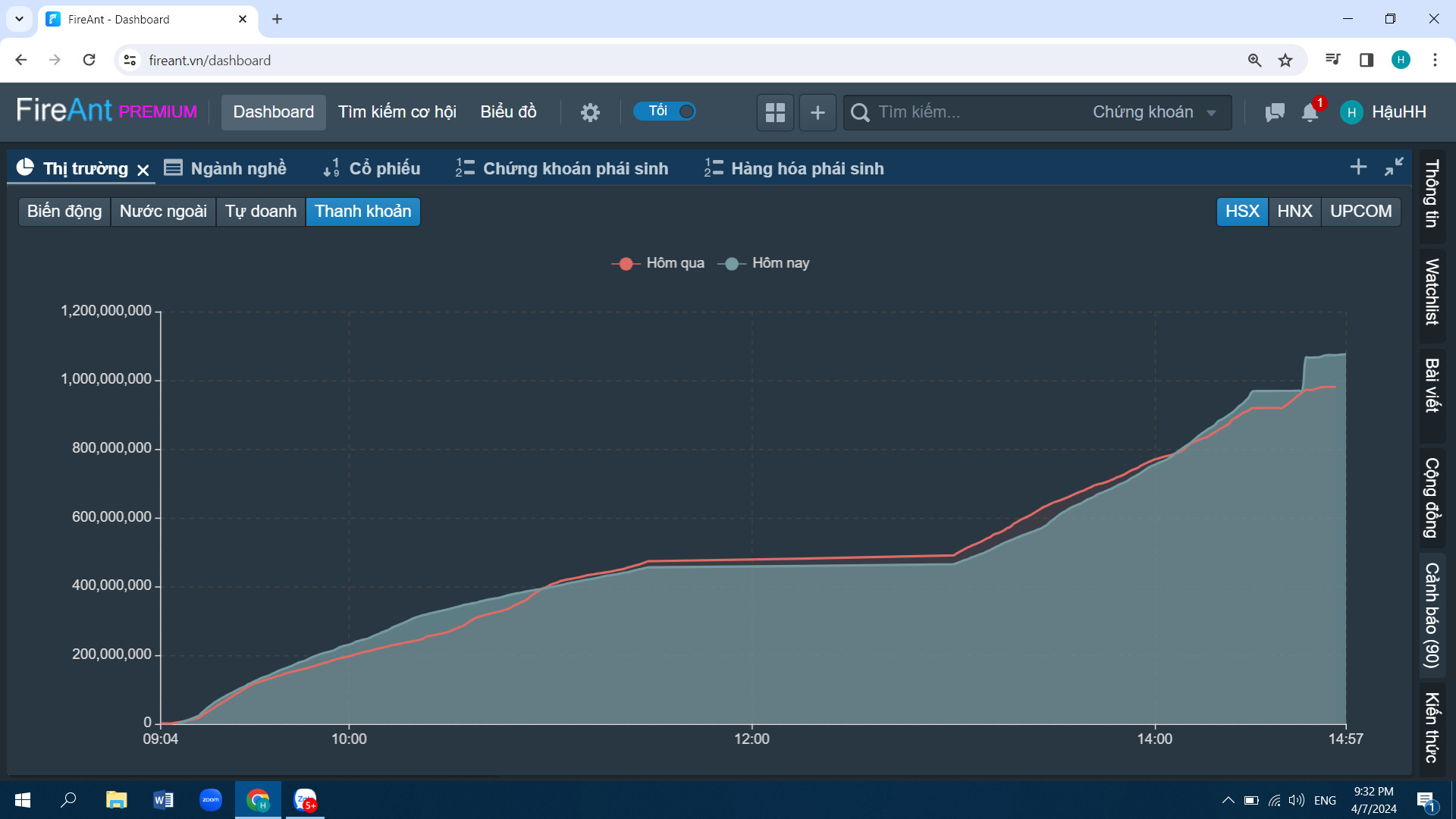The image size is (1456, 819).
Task: Collapse the panel with shrink arrows icon
Action: point(1394,167)
